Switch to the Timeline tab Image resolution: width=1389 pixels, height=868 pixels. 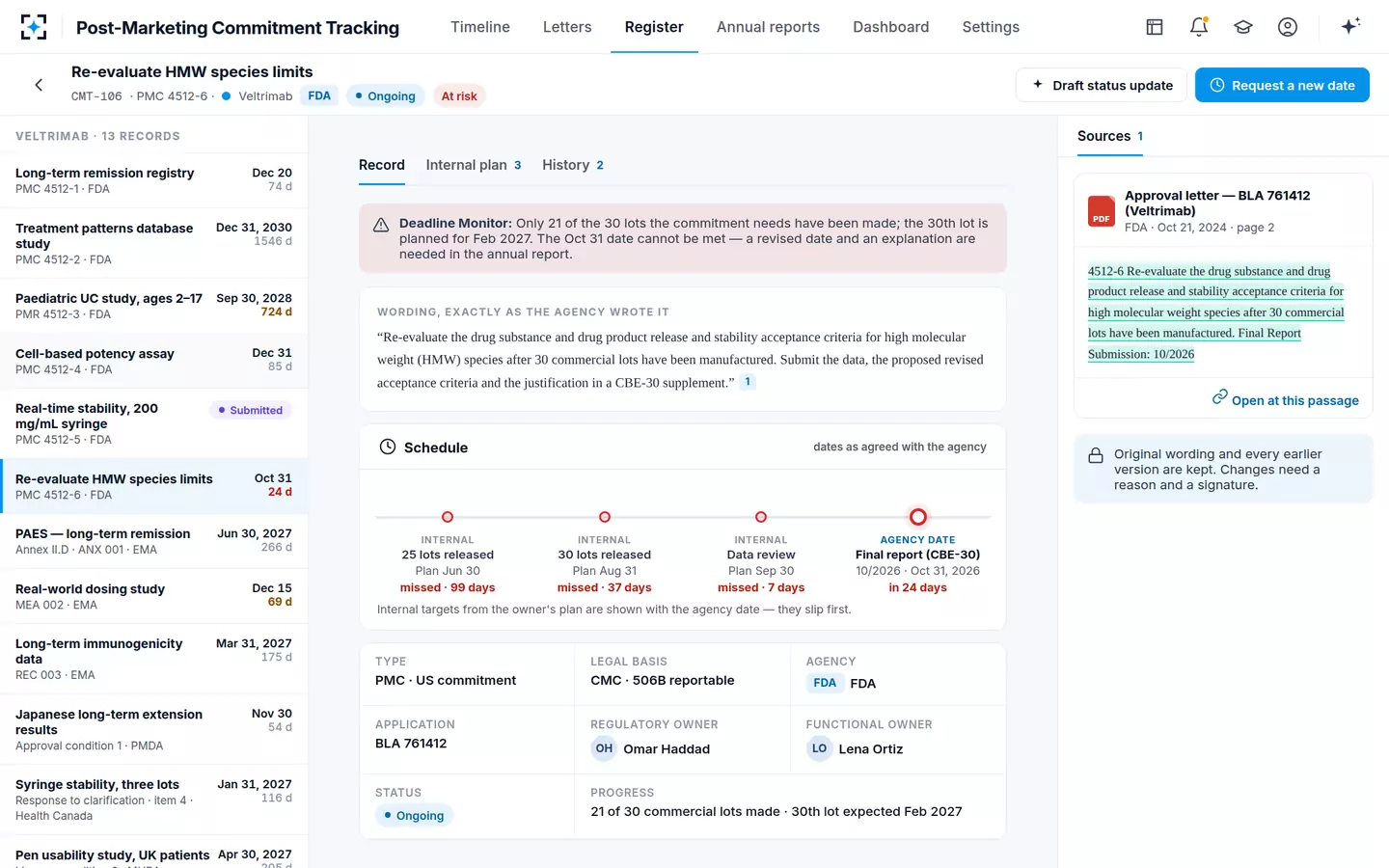click(x=480, y=27)
